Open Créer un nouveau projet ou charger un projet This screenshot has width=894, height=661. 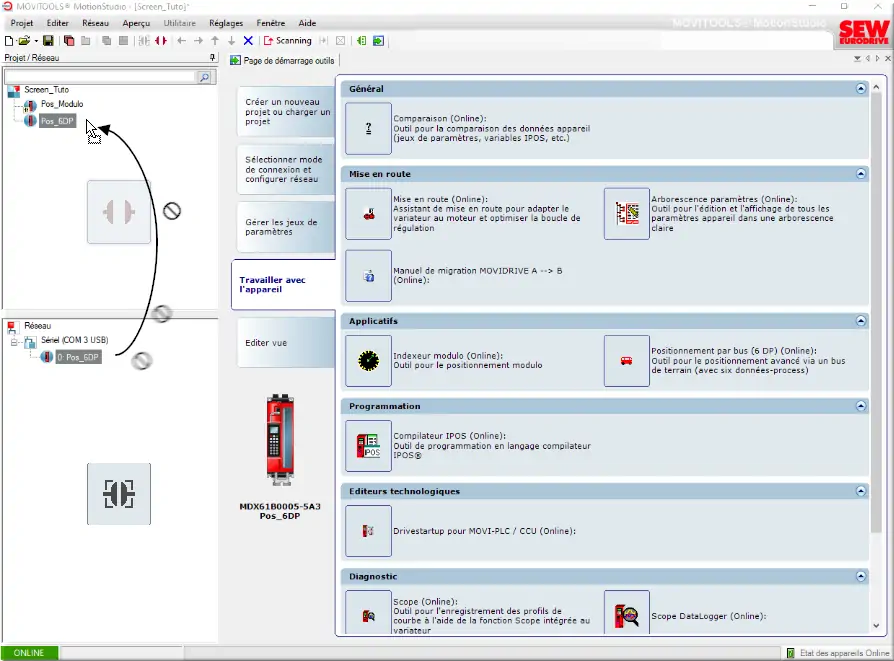click(x=287, y=112)
